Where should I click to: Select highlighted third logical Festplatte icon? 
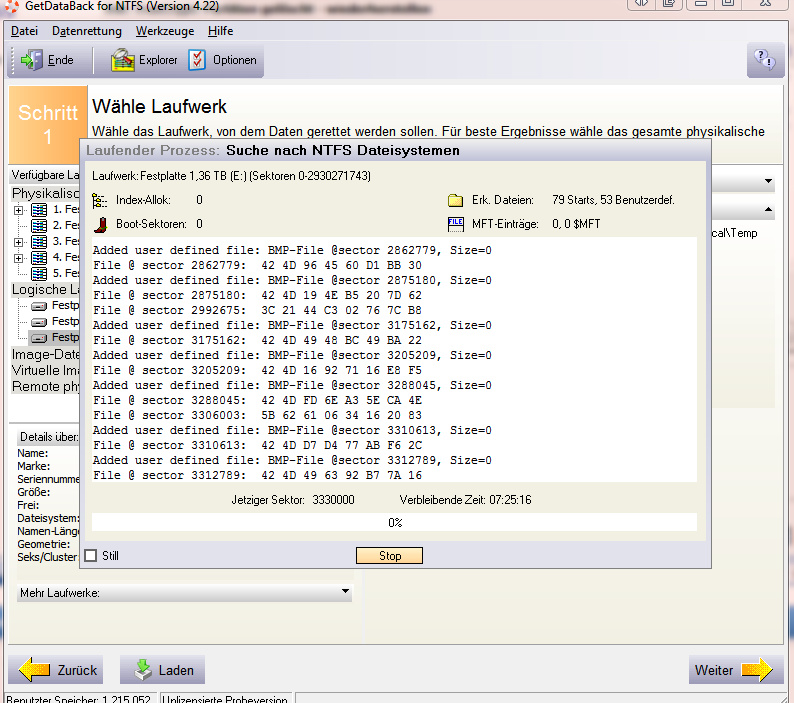pos(39,338)
